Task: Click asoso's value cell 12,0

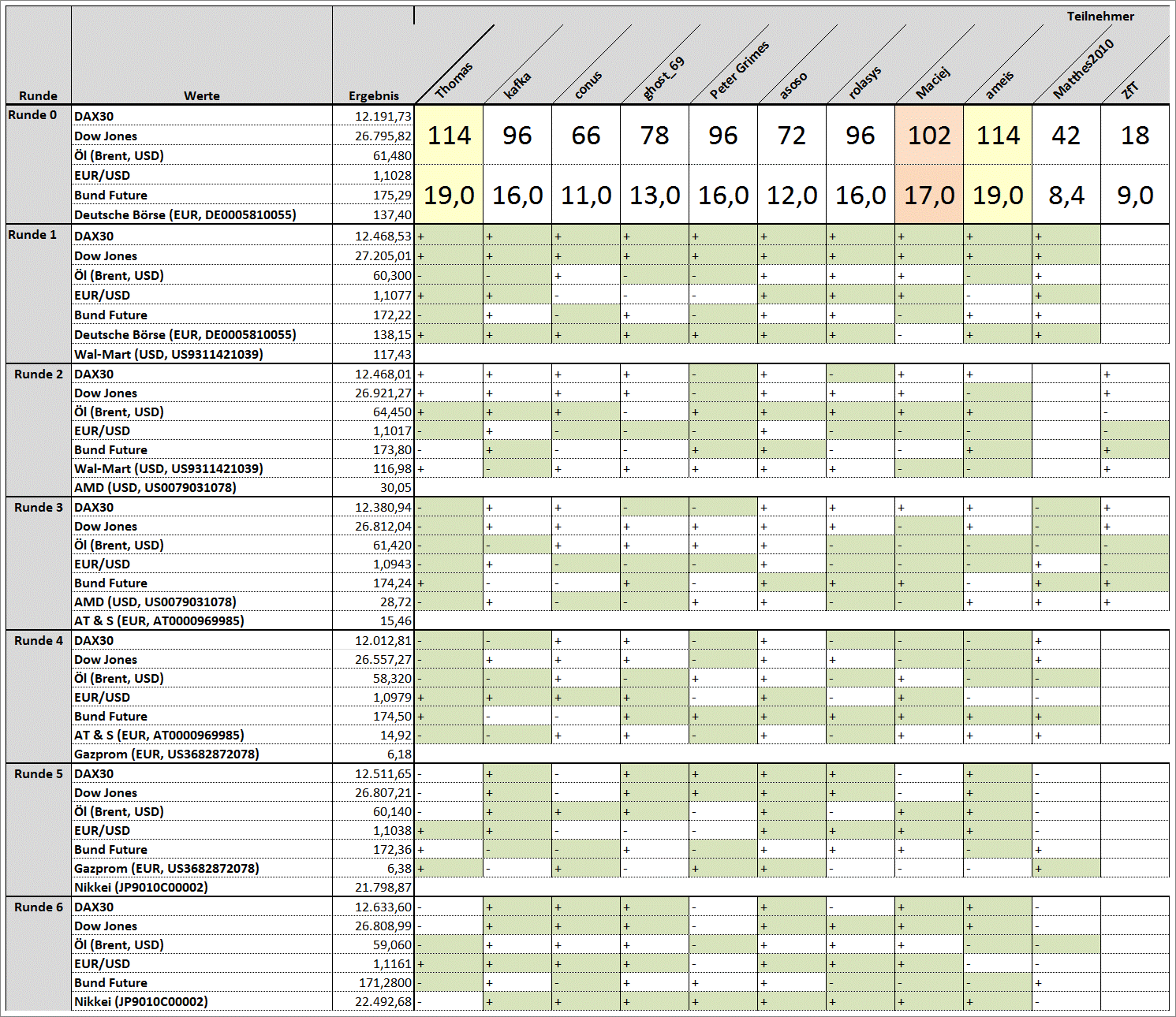Action: click(792, 195)
